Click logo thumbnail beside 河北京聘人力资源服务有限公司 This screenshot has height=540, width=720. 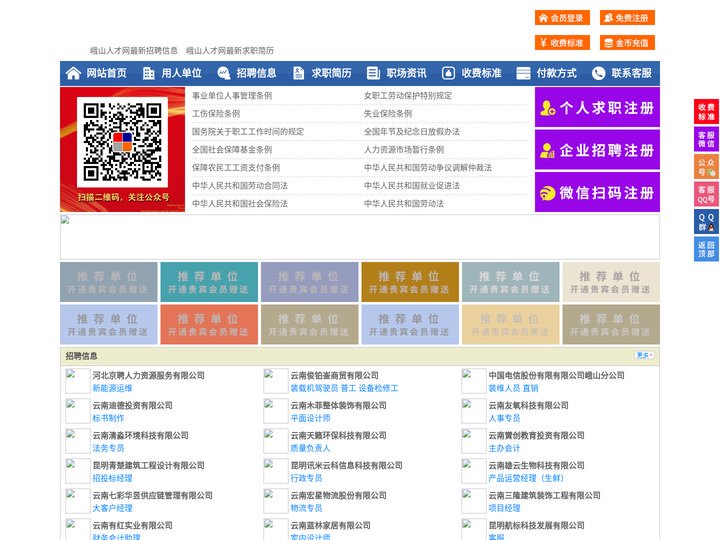(x=78, y=381)
